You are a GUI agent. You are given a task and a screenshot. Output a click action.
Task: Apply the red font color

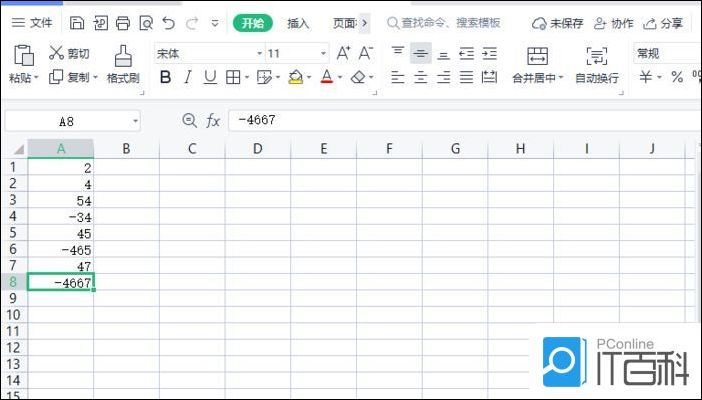click(x=327, y=77)
